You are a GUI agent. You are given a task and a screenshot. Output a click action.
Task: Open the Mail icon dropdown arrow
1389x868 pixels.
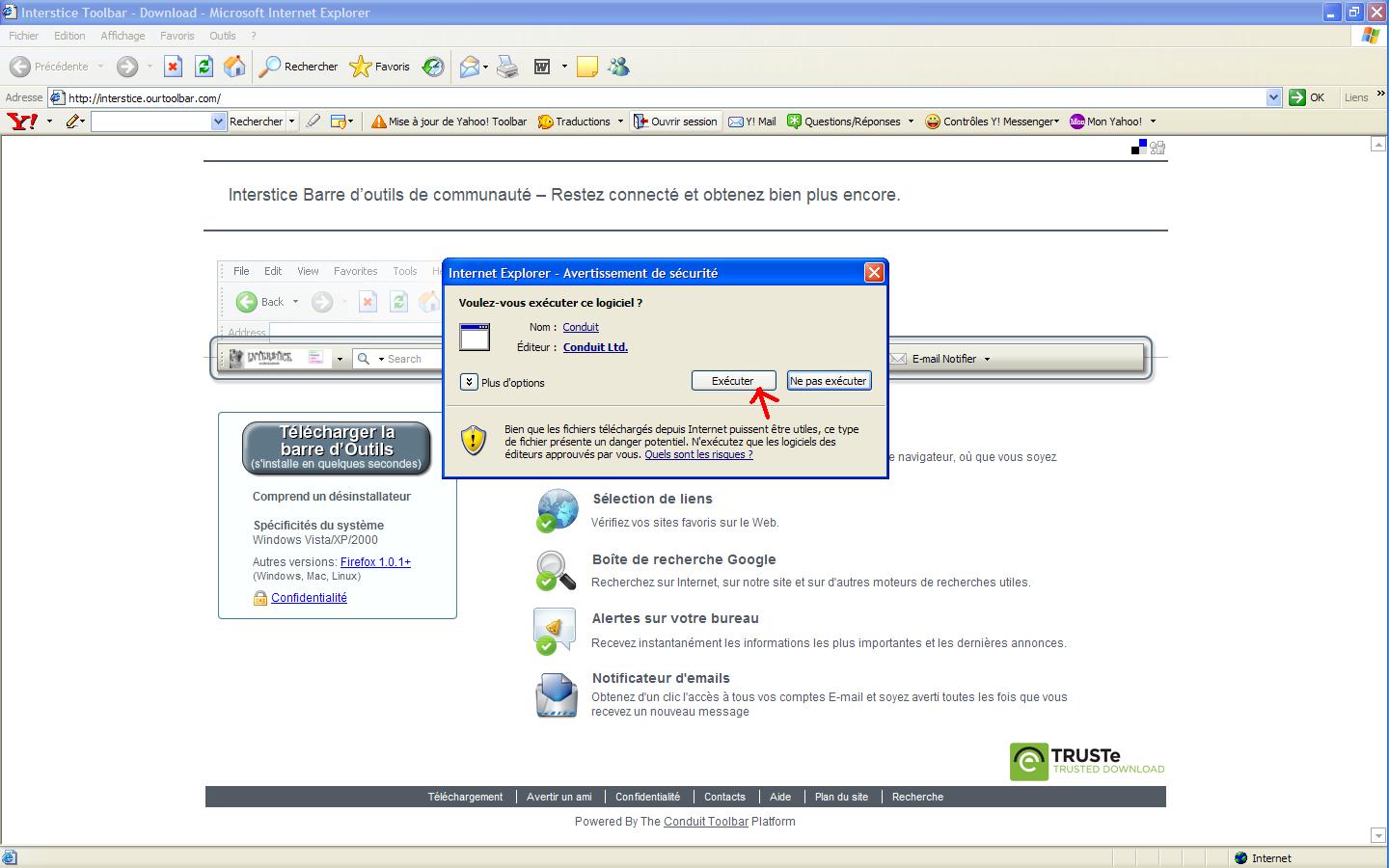click(x=485, y=67)
